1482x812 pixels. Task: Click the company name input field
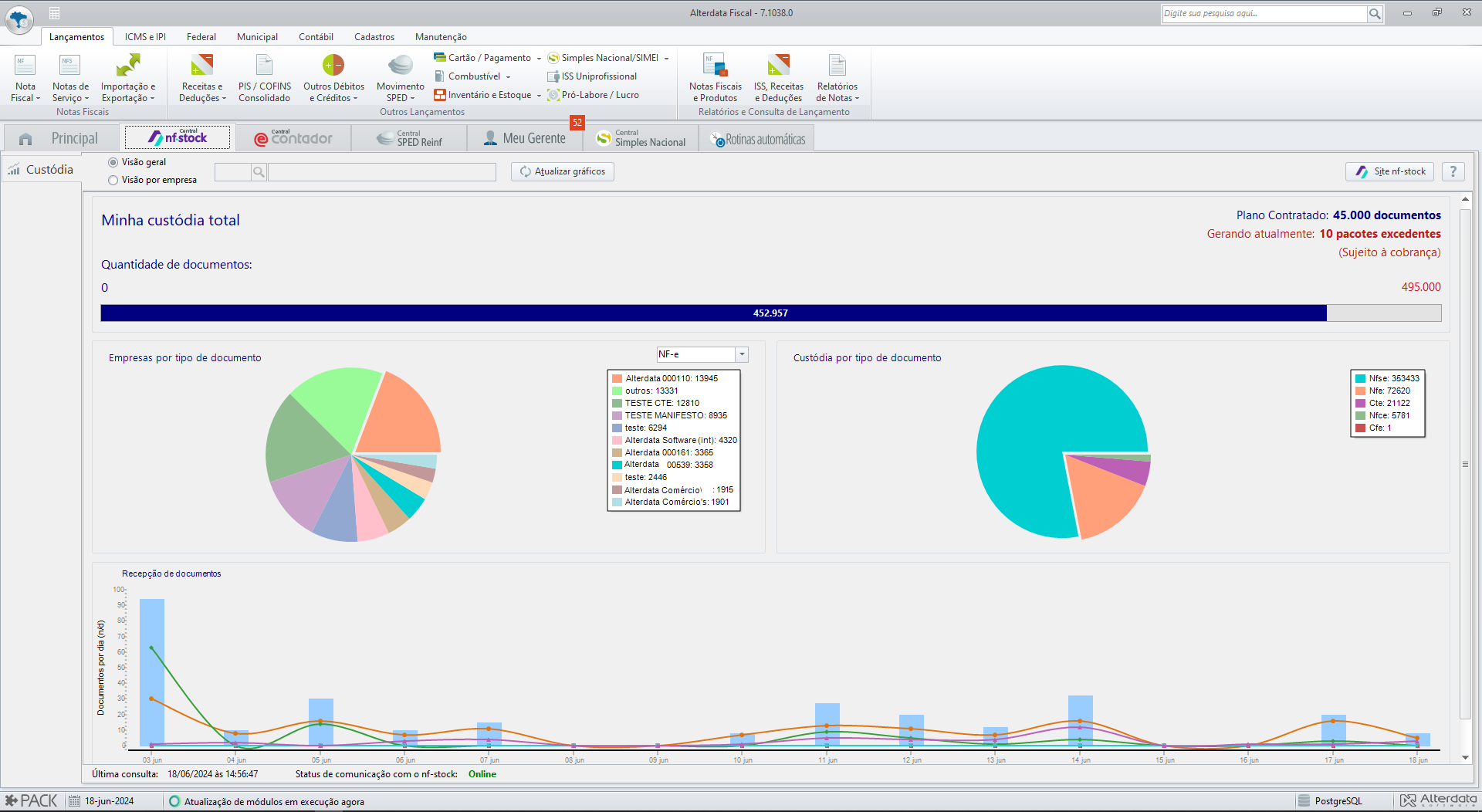click(x=382, y=172)
